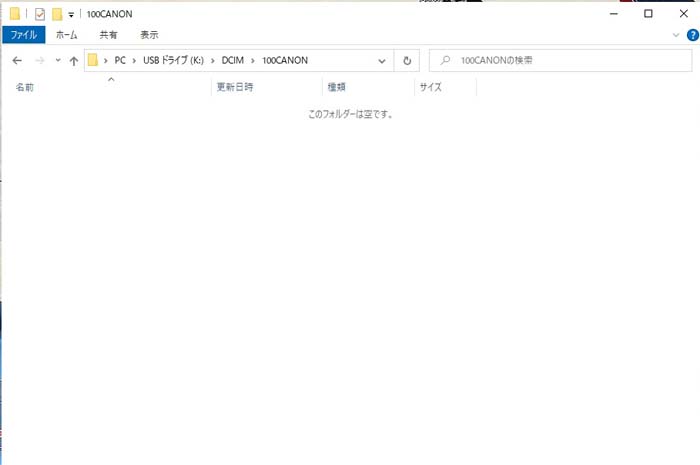Click the New Folder quick access icon
Screen dimensions: 700x465
(57, 14)
